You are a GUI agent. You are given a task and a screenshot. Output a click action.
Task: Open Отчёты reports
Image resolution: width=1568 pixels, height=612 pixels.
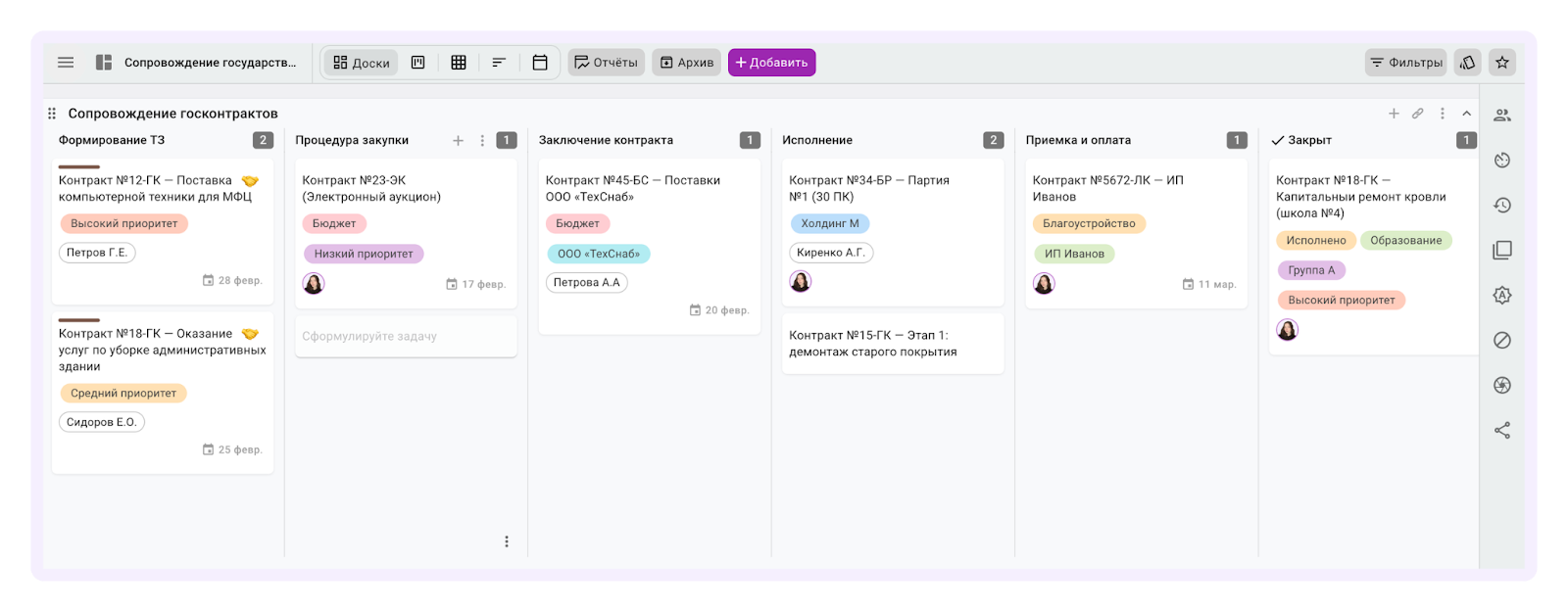pos(606,63)
